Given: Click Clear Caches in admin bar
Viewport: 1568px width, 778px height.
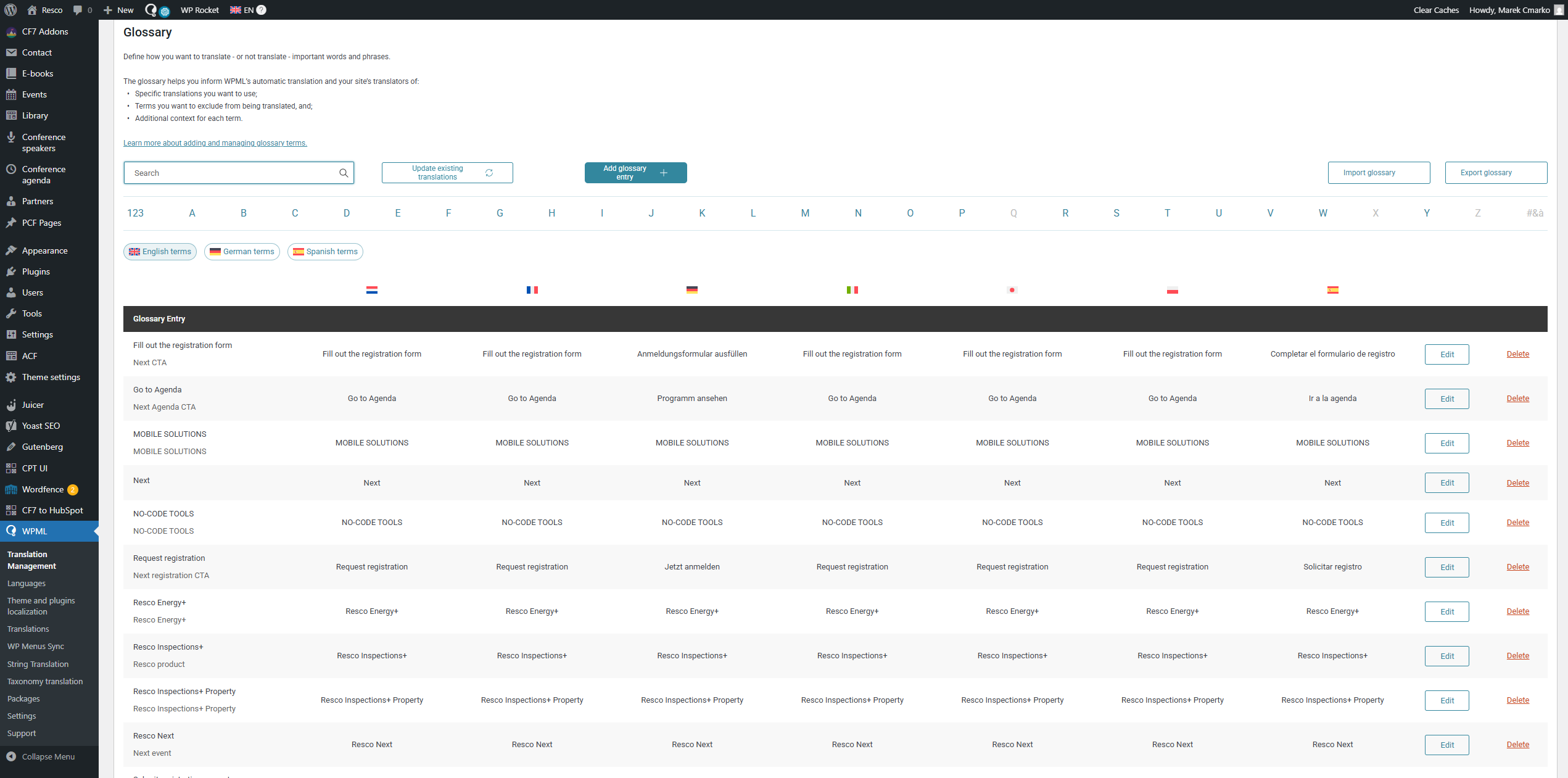Looking at the screenshot, I should (1436, 10).
